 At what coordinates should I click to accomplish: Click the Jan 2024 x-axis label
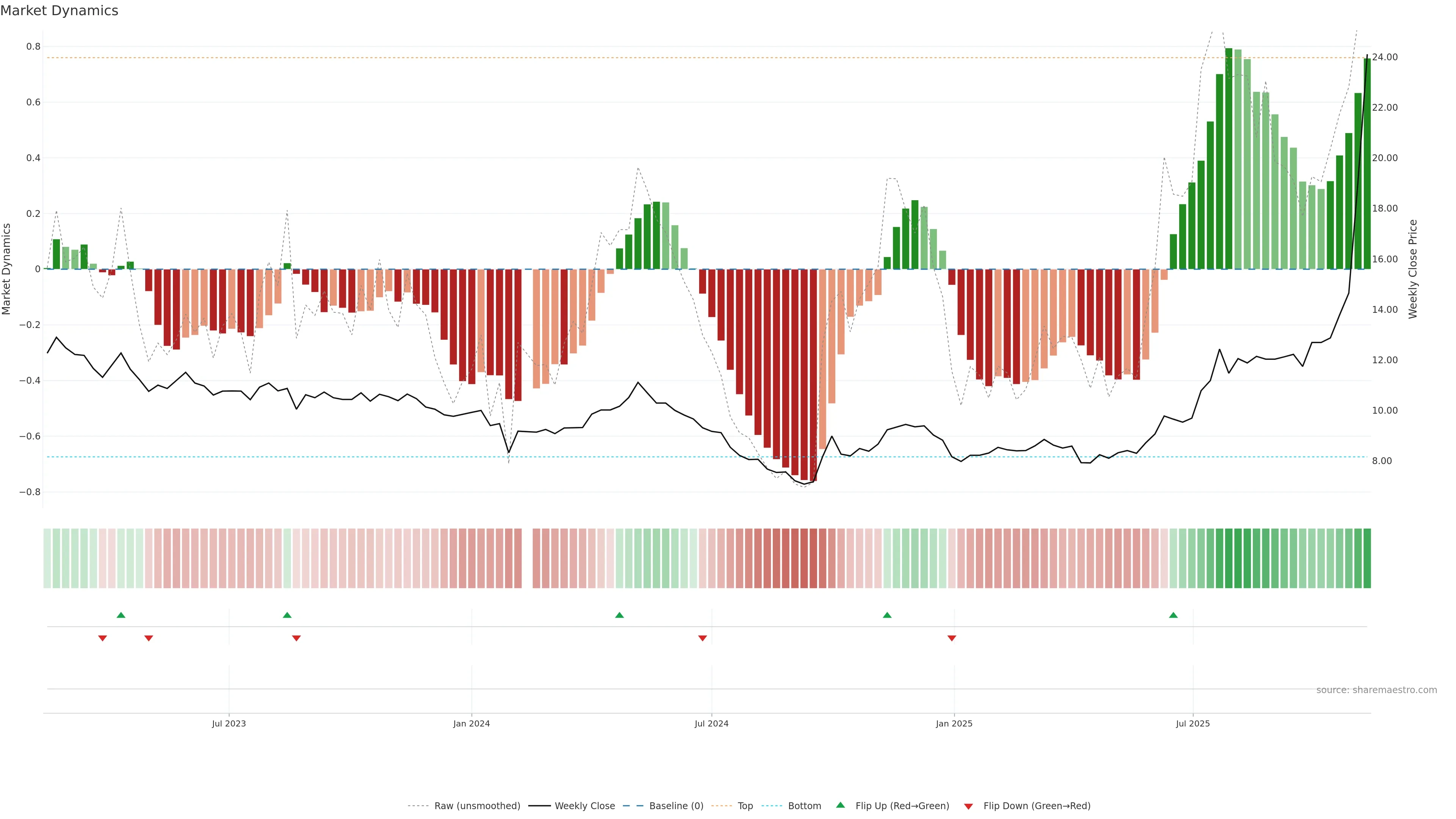pos(471,723)
